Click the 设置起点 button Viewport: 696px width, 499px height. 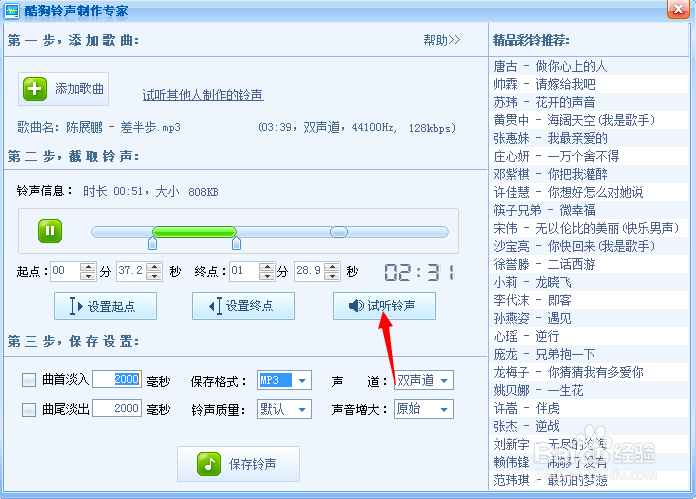pos(105,306)
